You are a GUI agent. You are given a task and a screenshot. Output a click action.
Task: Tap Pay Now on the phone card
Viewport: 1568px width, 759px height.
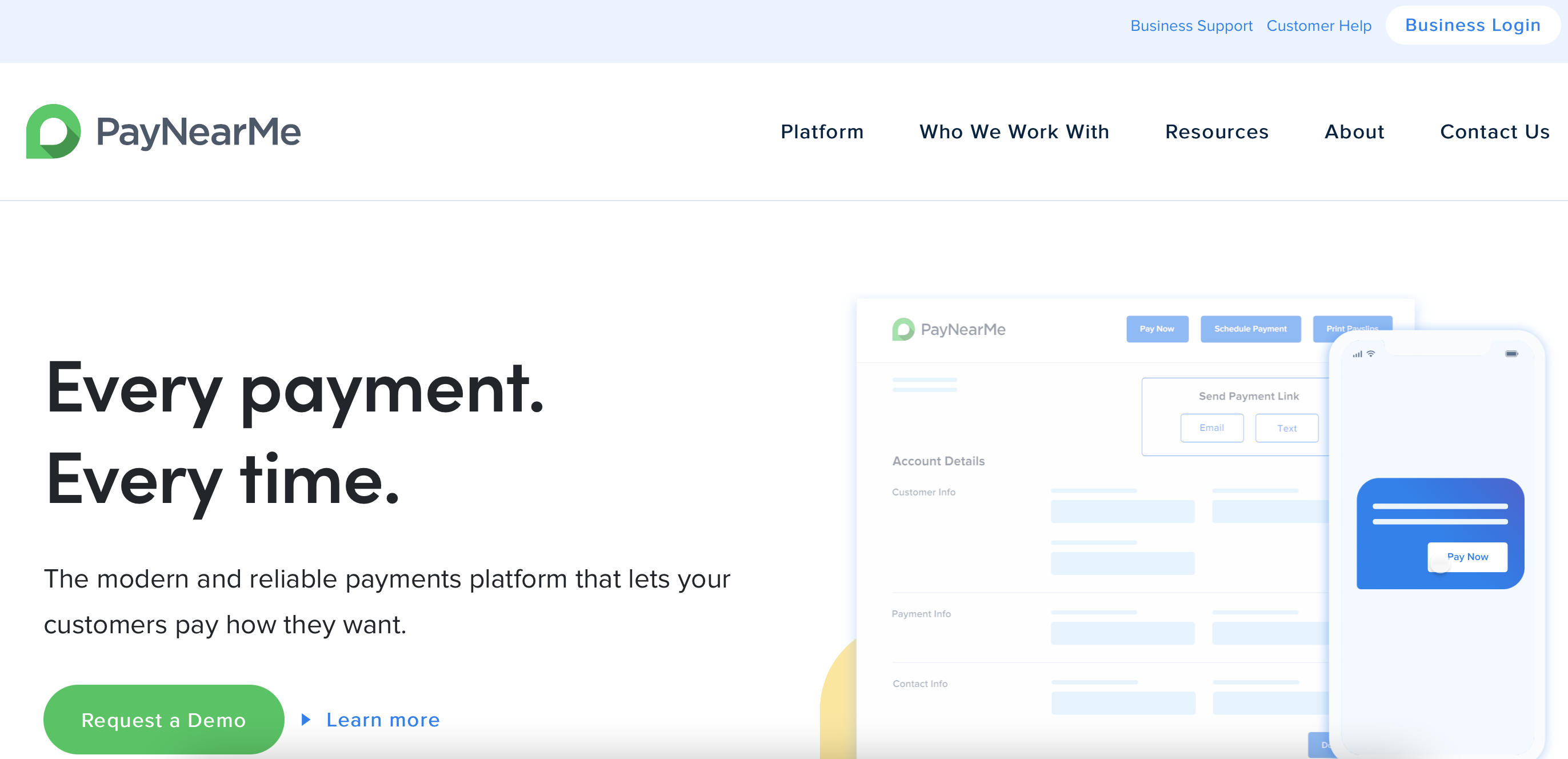[1467, 556]
